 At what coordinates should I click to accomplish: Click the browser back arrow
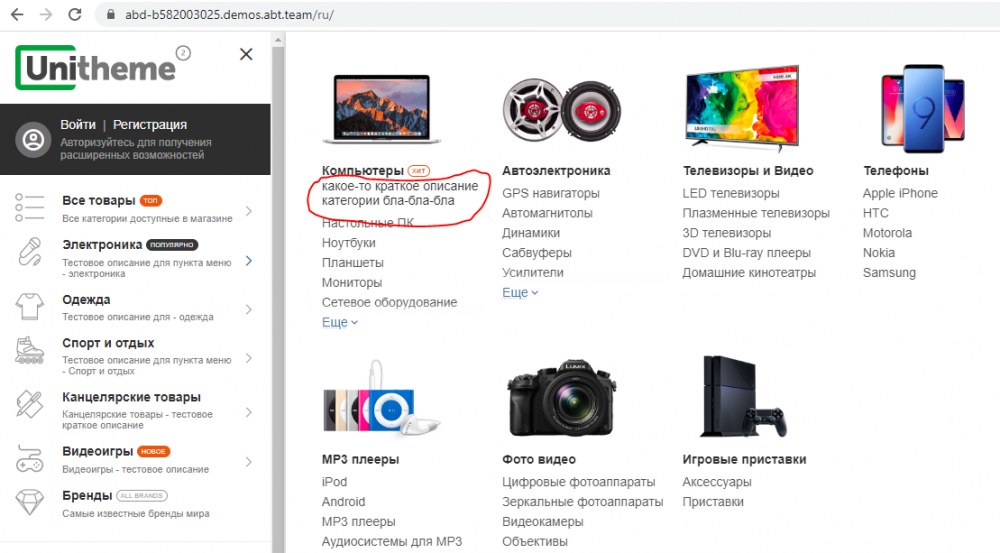click(x=17, y=15)
